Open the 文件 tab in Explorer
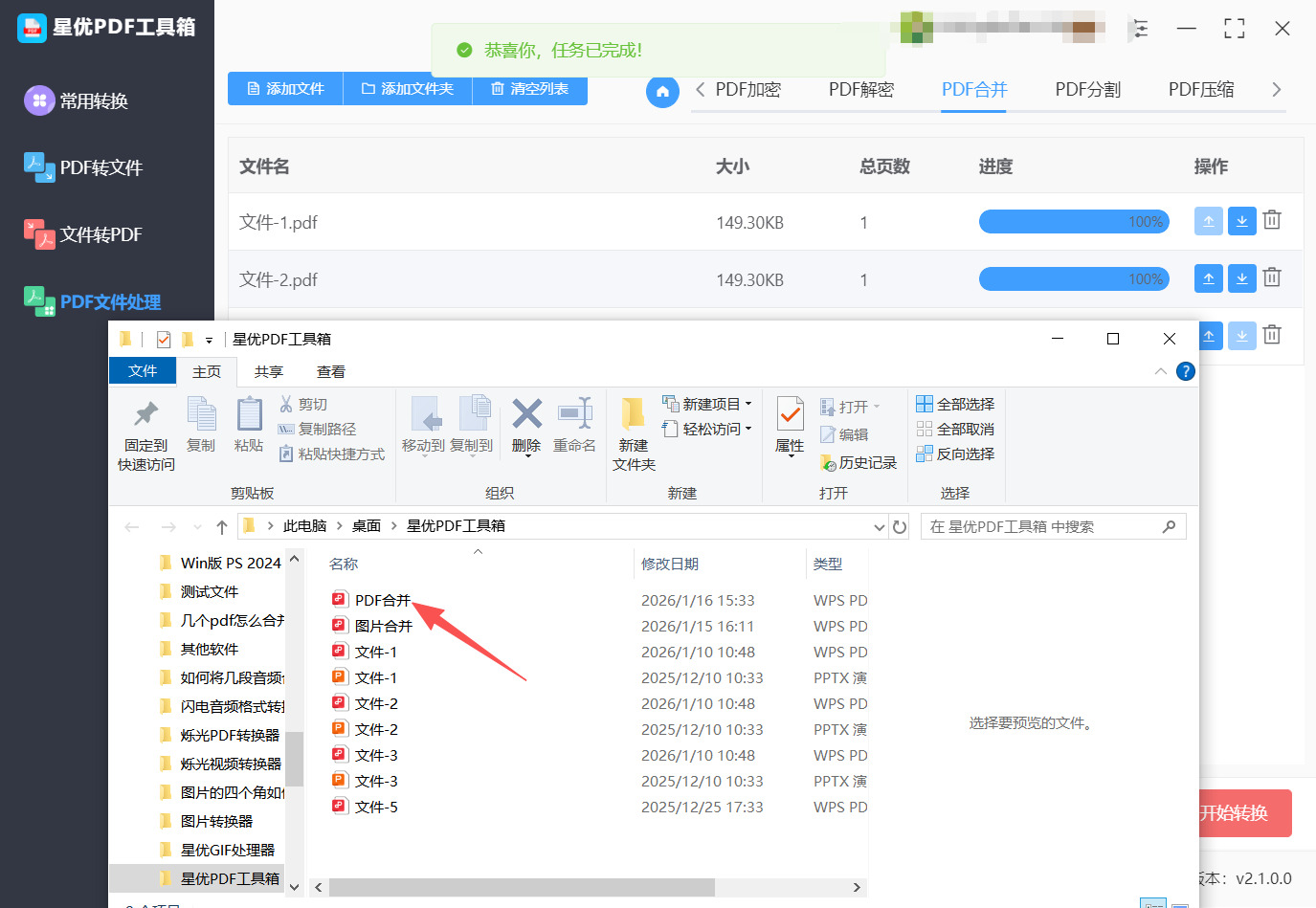 coord(143,370)
